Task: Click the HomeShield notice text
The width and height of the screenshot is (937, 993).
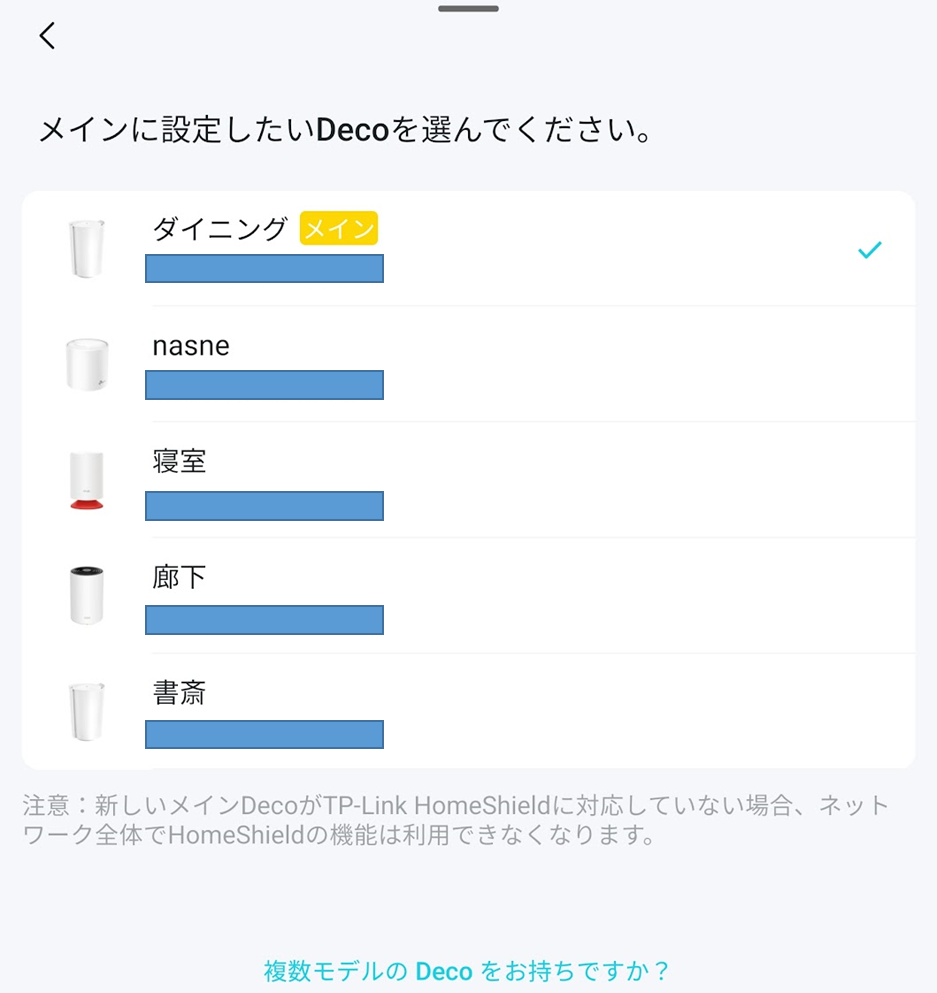Action: click(x=455, y=820)
